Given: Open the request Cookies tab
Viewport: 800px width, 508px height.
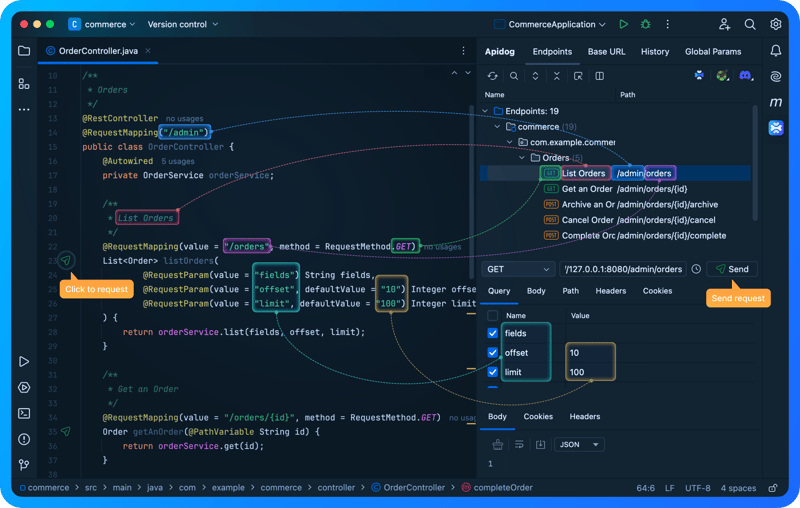Looking at the screenshot, I should [x=657, y=291].
